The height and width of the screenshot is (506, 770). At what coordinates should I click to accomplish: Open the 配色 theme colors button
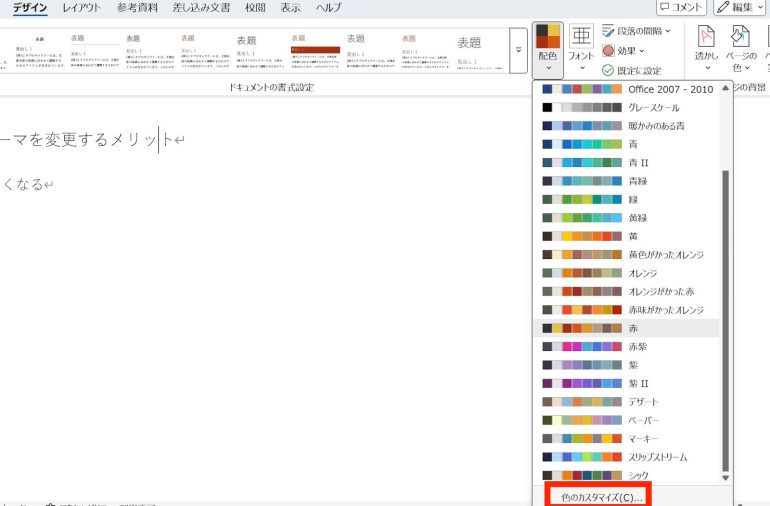[547, 46]
